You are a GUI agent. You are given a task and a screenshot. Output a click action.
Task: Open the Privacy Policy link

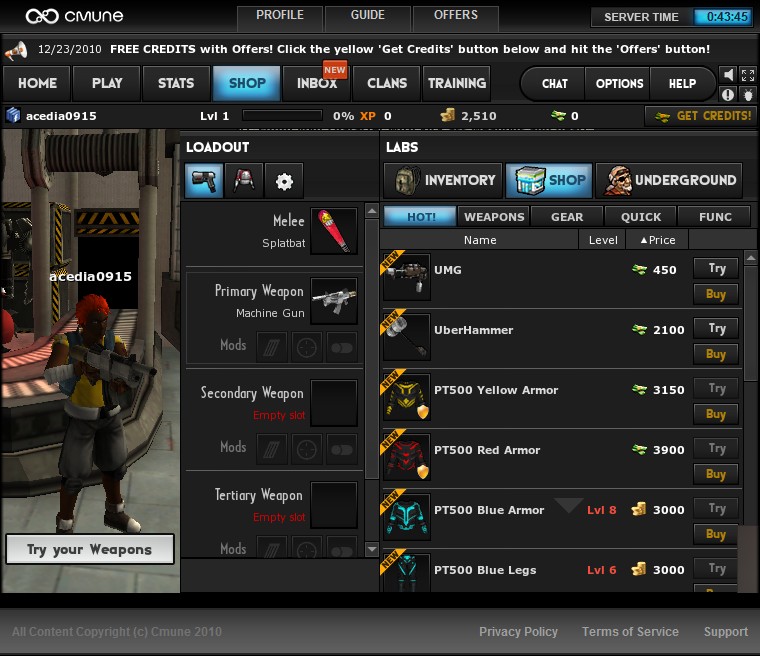pyautogui.click(x=518, y=632)
